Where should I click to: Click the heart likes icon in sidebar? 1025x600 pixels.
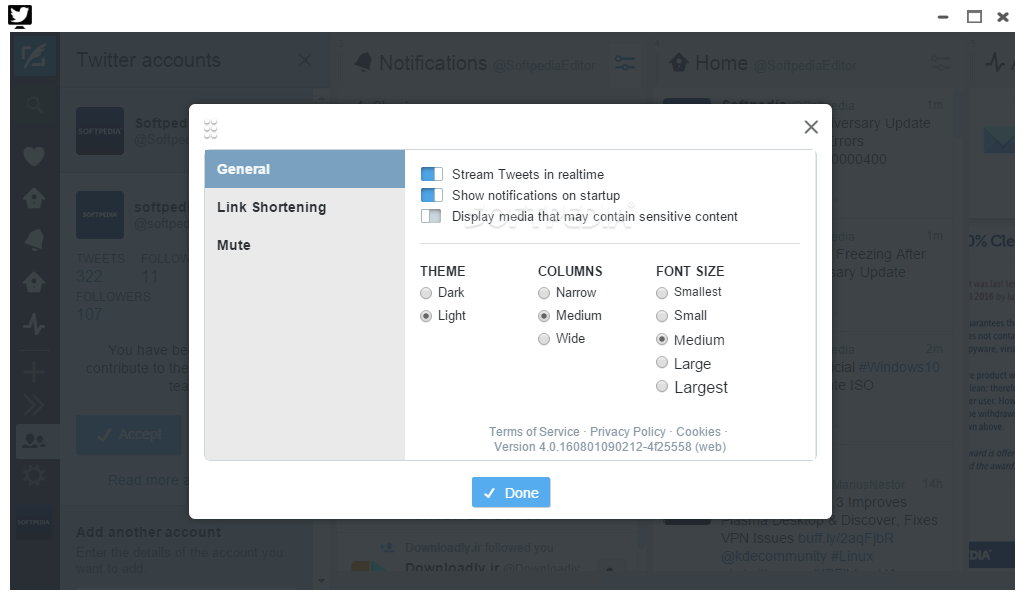tap(34, 156)
